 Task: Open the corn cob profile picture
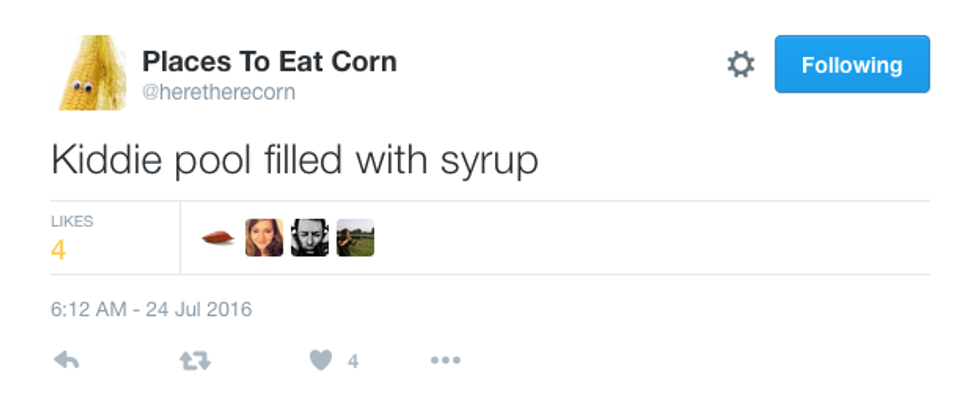point(89,73)
